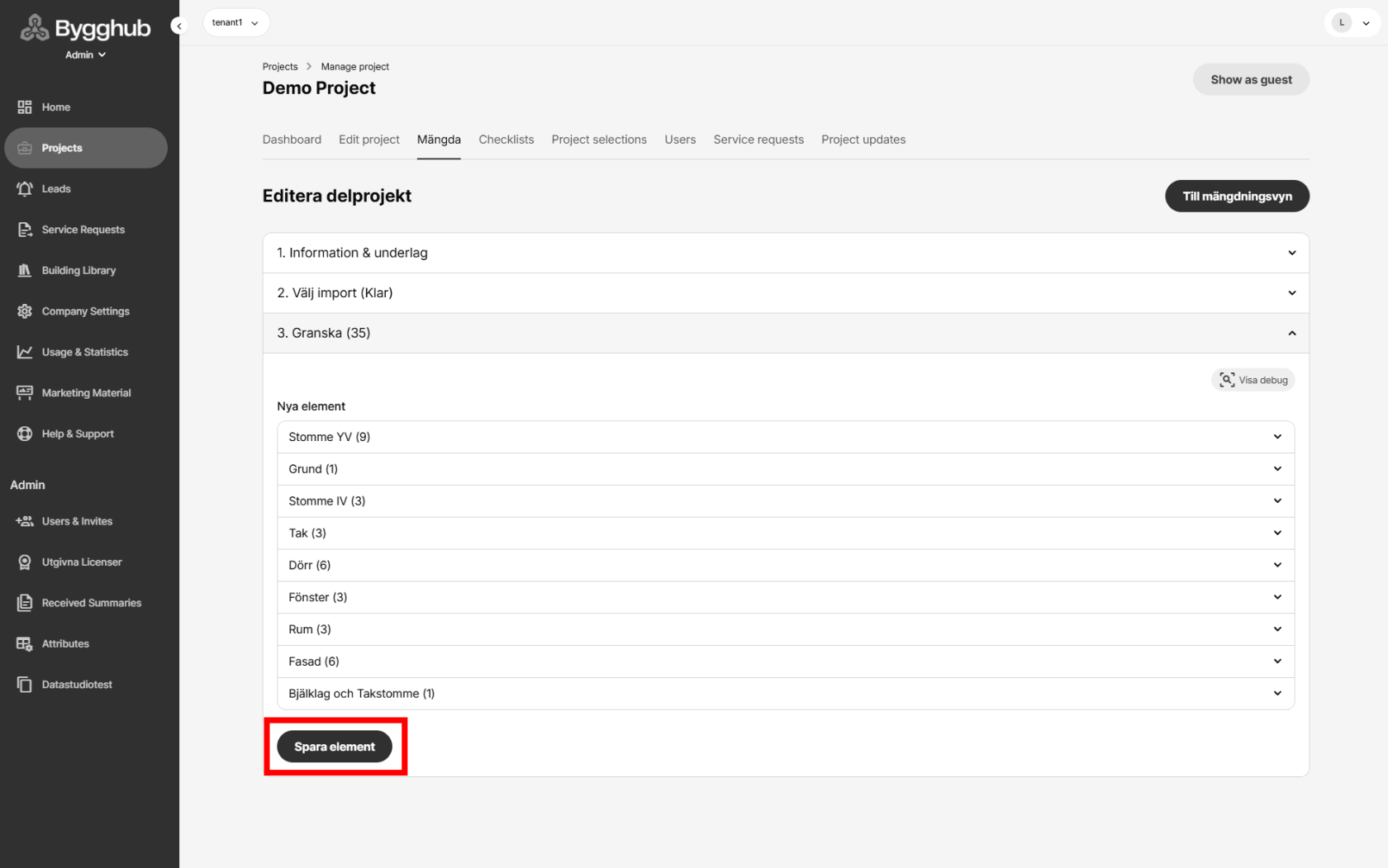Switch to the Checklists tab

coord(506,140)
